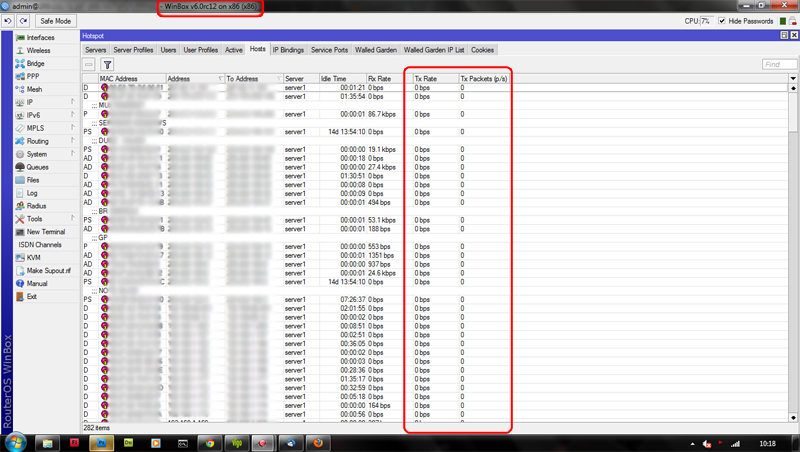Open the Log viewer
Image resolution: width=800 pixels, height=452 pixels.
coord(32,193)
